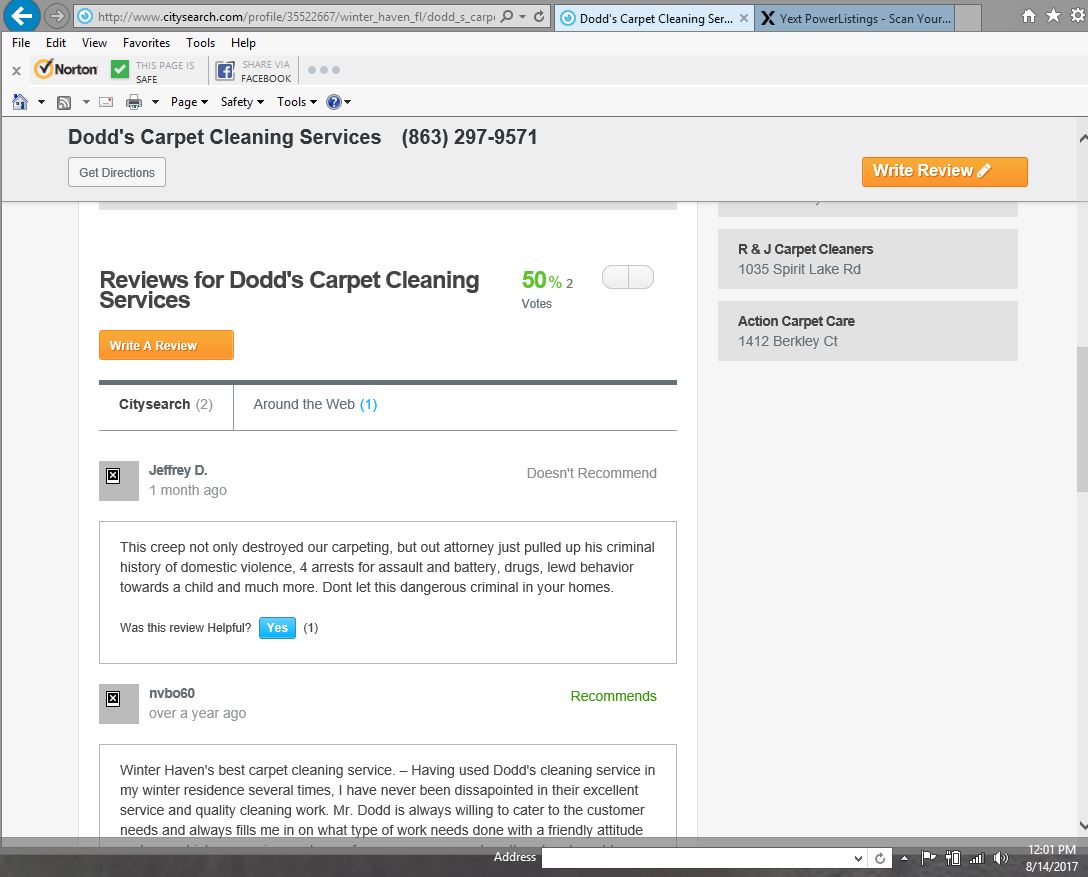The width and height of the screenshot is (1088, 877).
Task: Click the battery power tray icon
Action: click(953, 858)
